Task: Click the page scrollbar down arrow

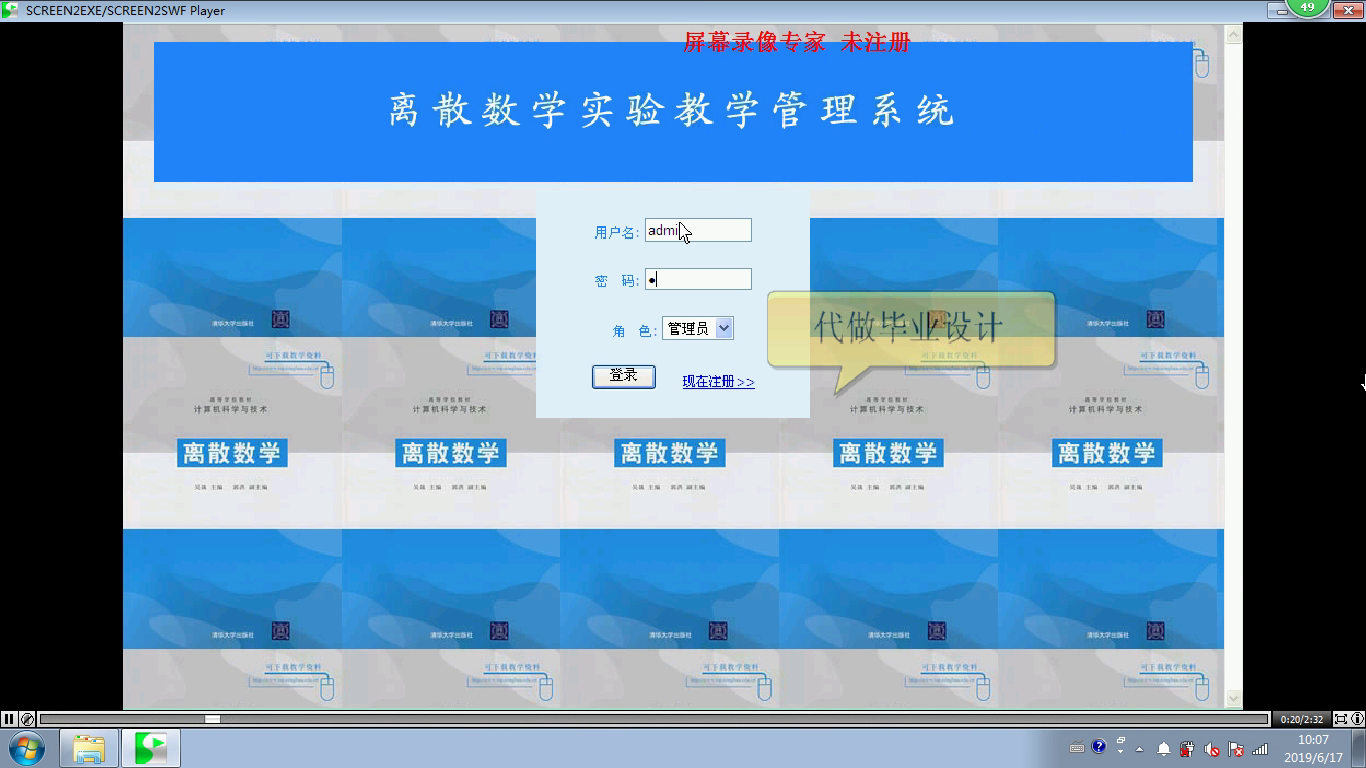Action: [x=1233, y=699]
